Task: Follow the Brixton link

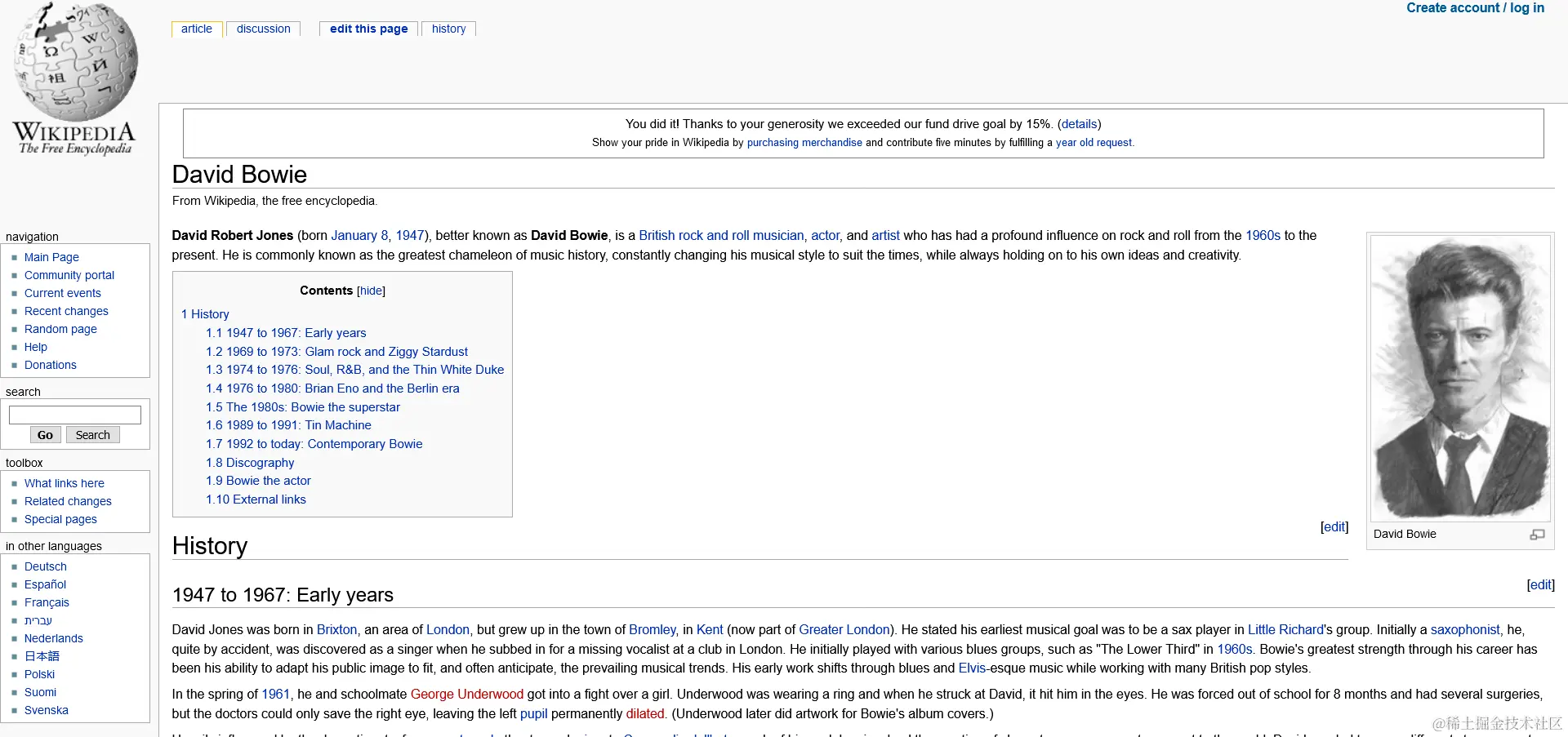Action: pyautogui.click(x=336, y=630)
